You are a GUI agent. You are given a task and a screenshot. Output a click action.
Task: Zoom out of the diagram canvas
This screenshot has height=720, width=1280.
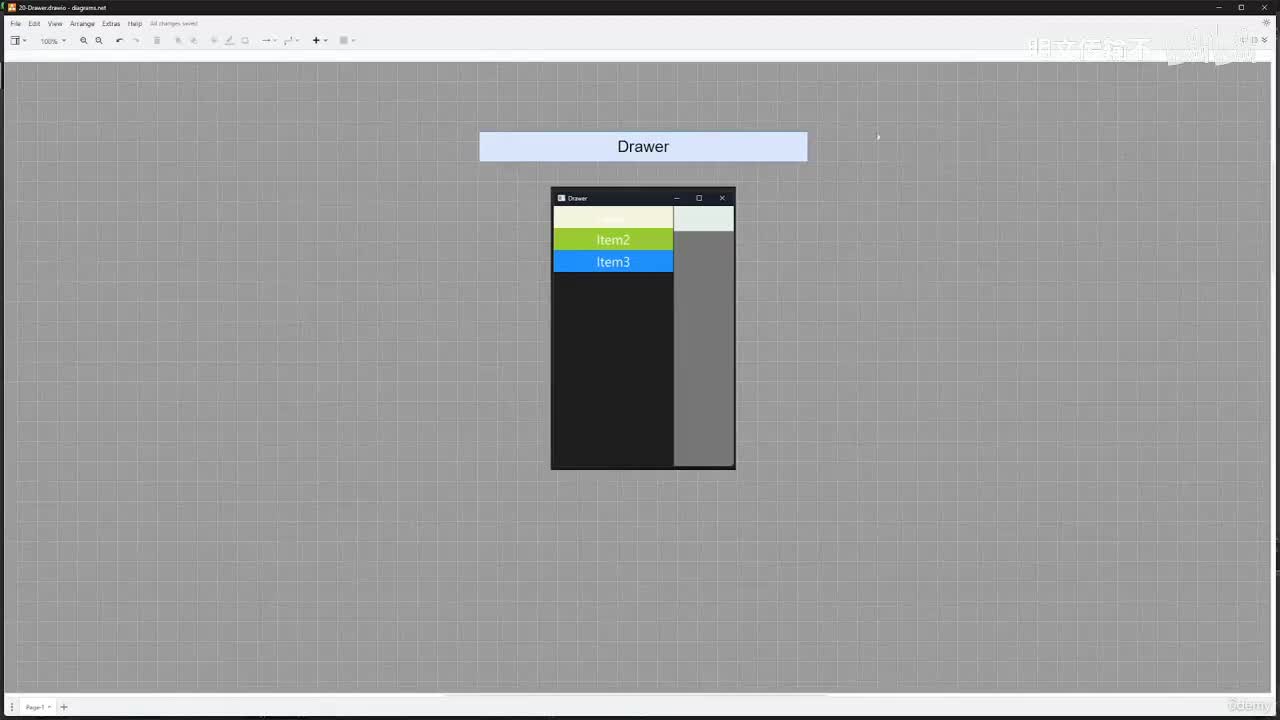coord(99,41)
